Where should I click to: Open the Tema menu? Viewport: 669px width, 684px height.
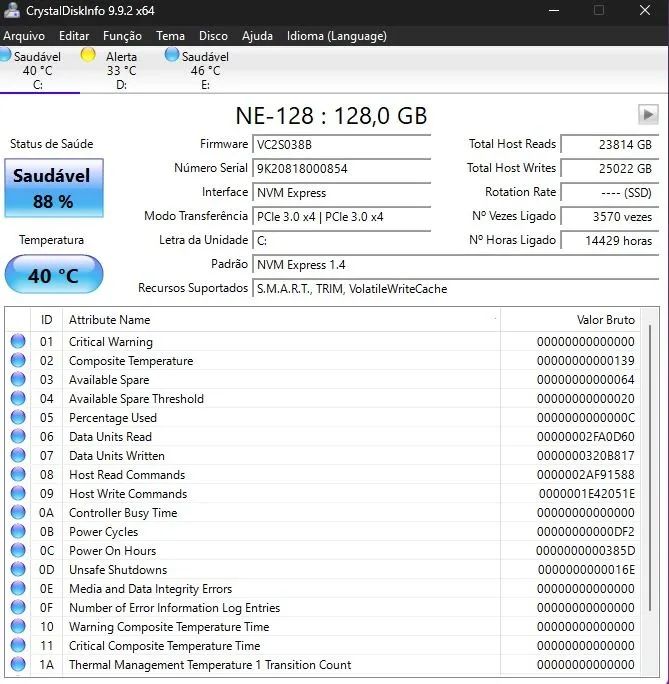[171, 36]
